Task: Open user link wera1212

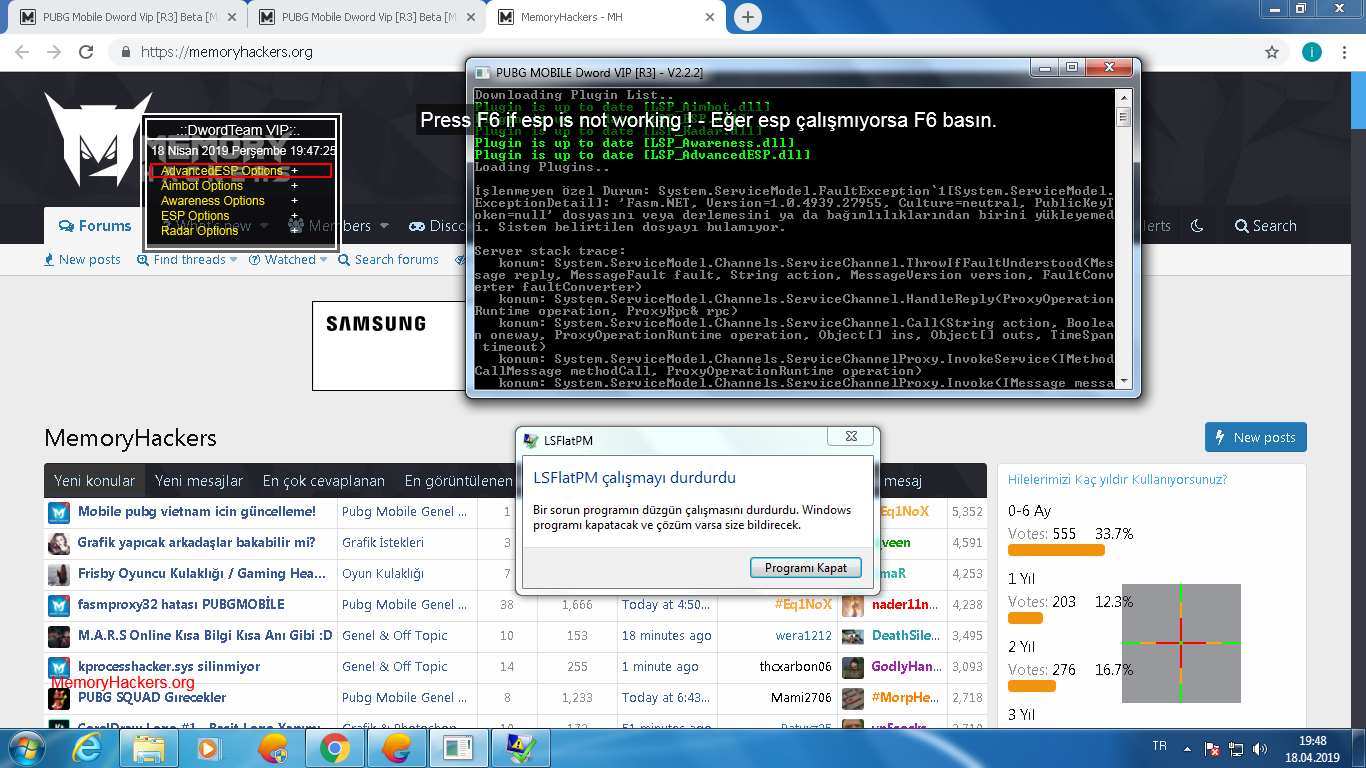Action: pyautogui.click(x=803, y=636)
